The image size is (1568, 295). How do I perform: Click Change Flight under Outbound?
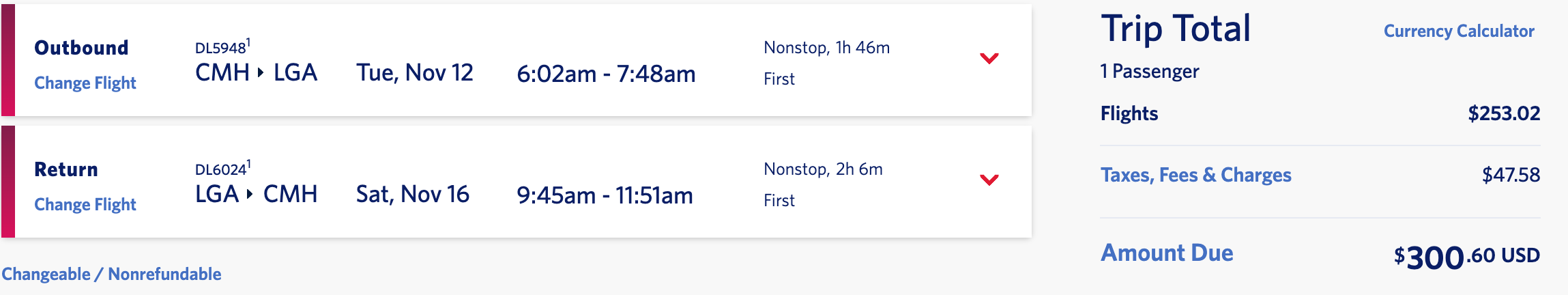coord(85,83)
